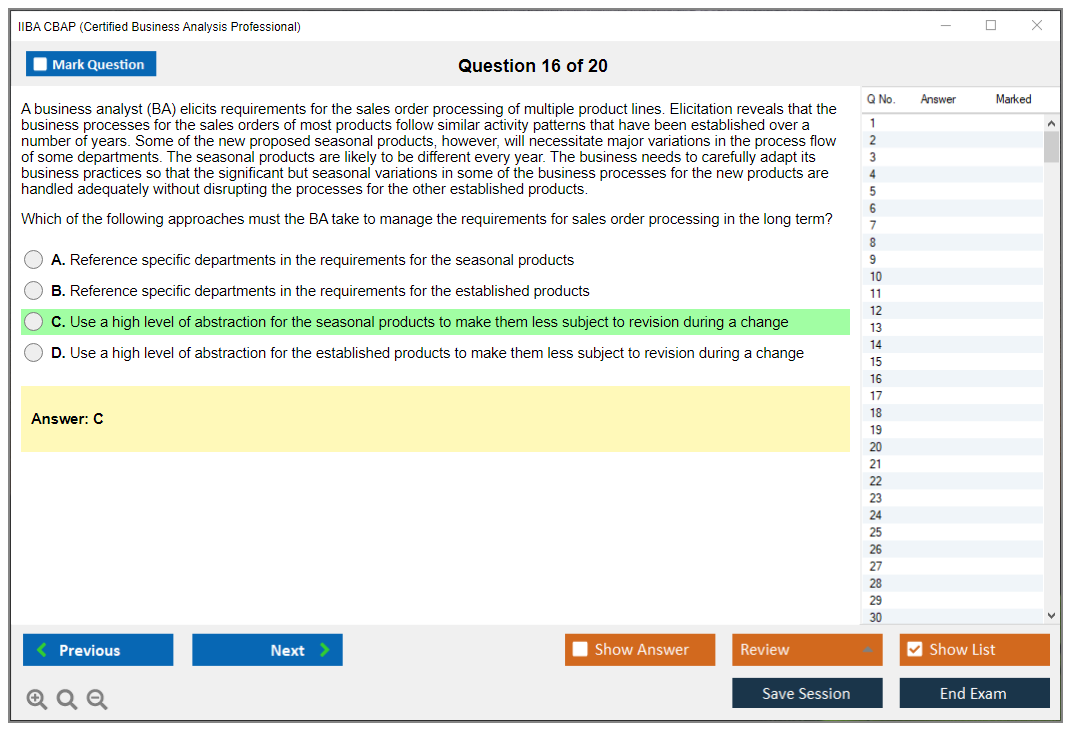Click the zoom out magnifier icon
Viewport: 1075px width, 735px height.
coord(97,700)
